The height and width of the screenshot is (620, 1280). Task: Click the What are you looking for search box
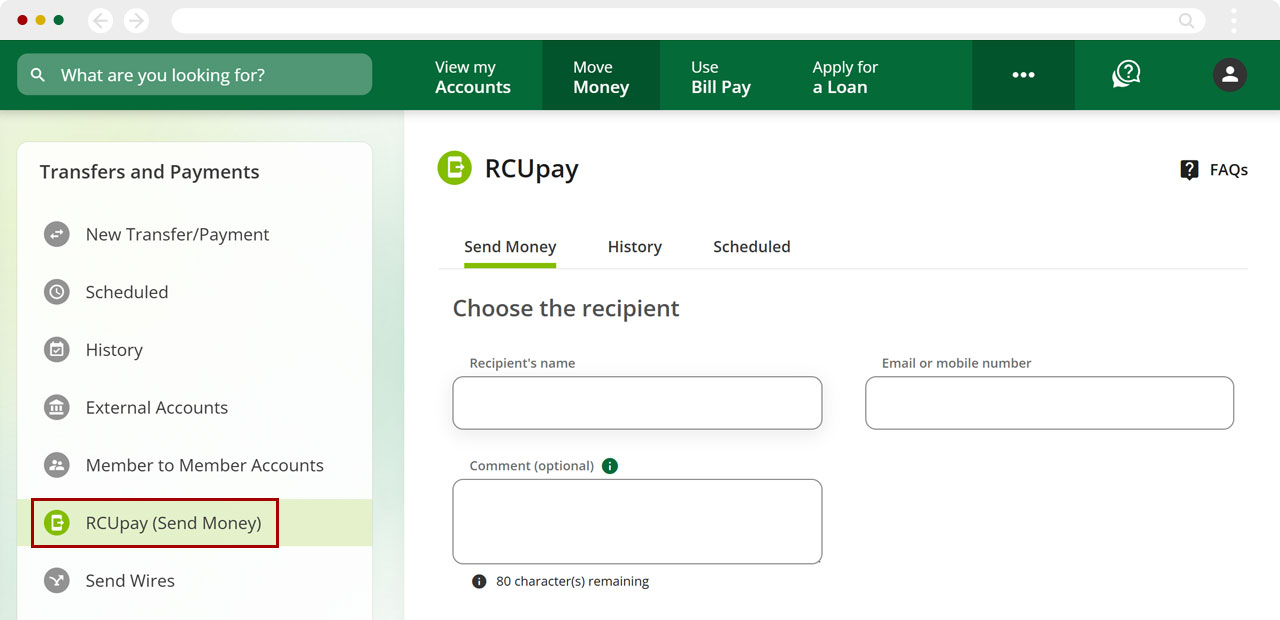(194, 75)
